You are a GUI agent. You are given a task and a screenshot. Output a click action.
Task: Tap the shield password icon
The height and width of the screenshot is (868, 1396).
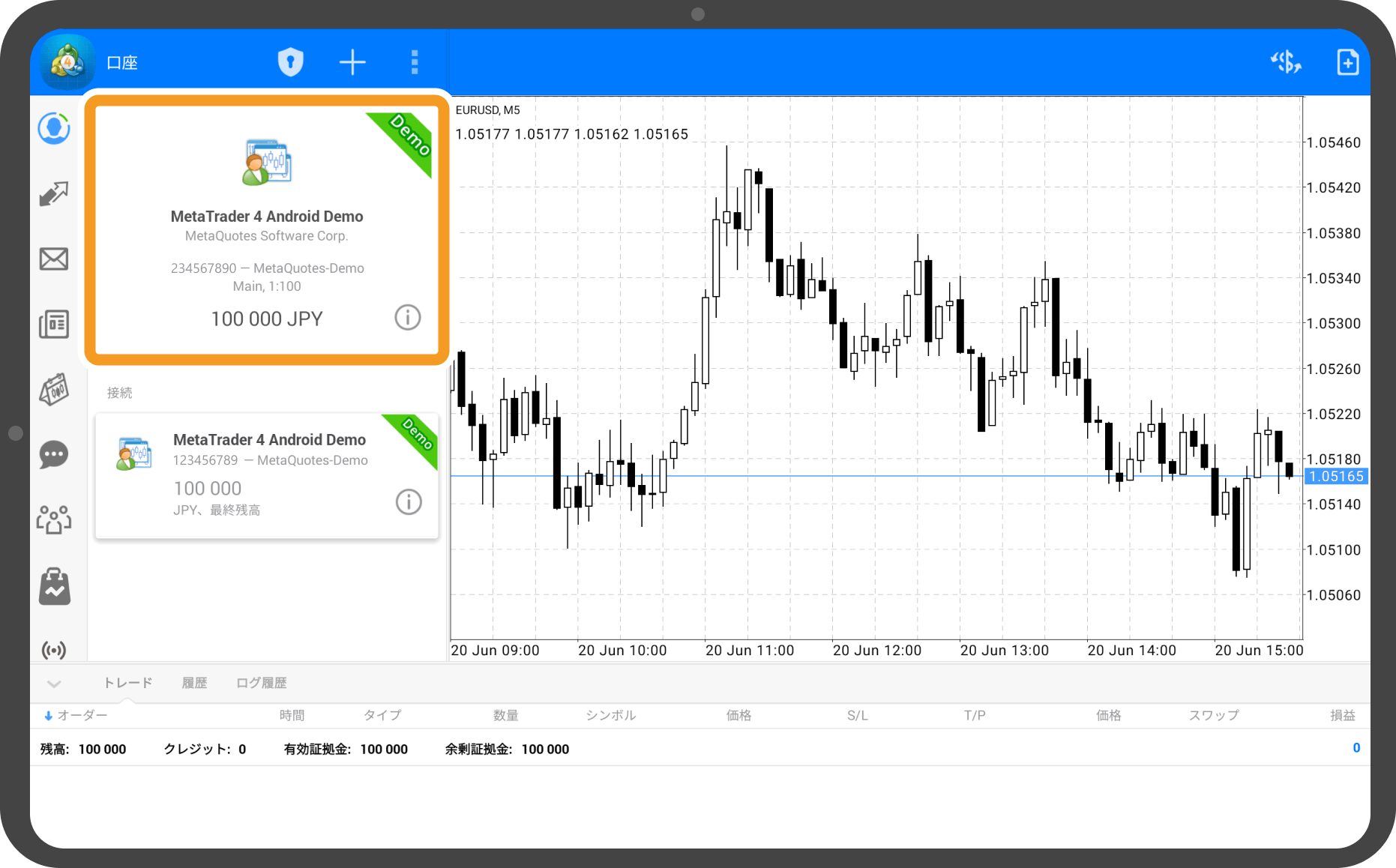(x=291, y=62)
